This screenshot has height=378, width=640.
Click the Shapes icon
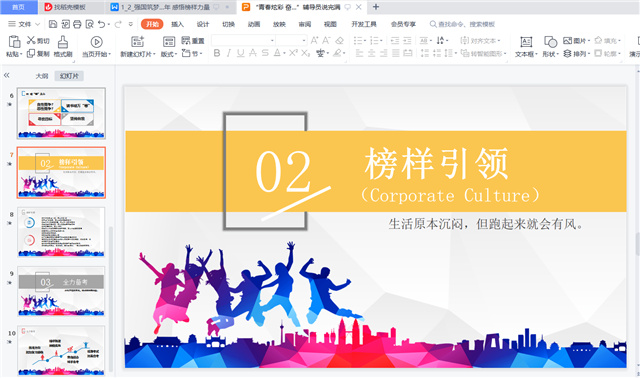551,41
